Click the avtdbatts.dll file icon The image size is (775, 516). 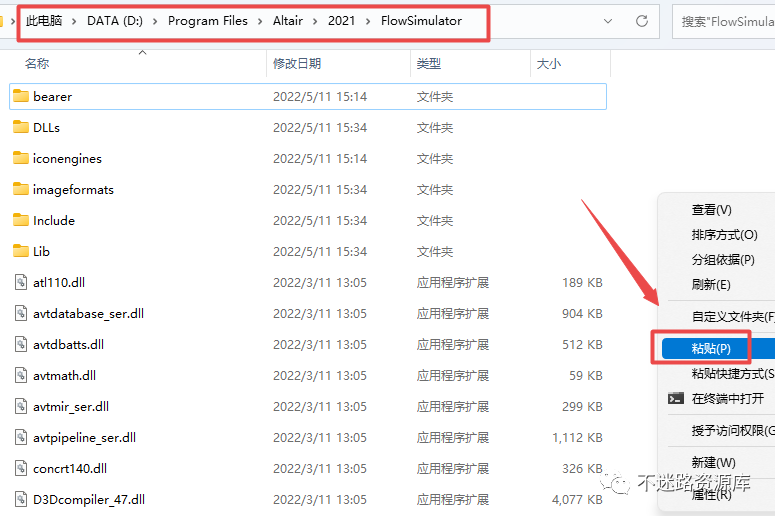coord(21,344)
